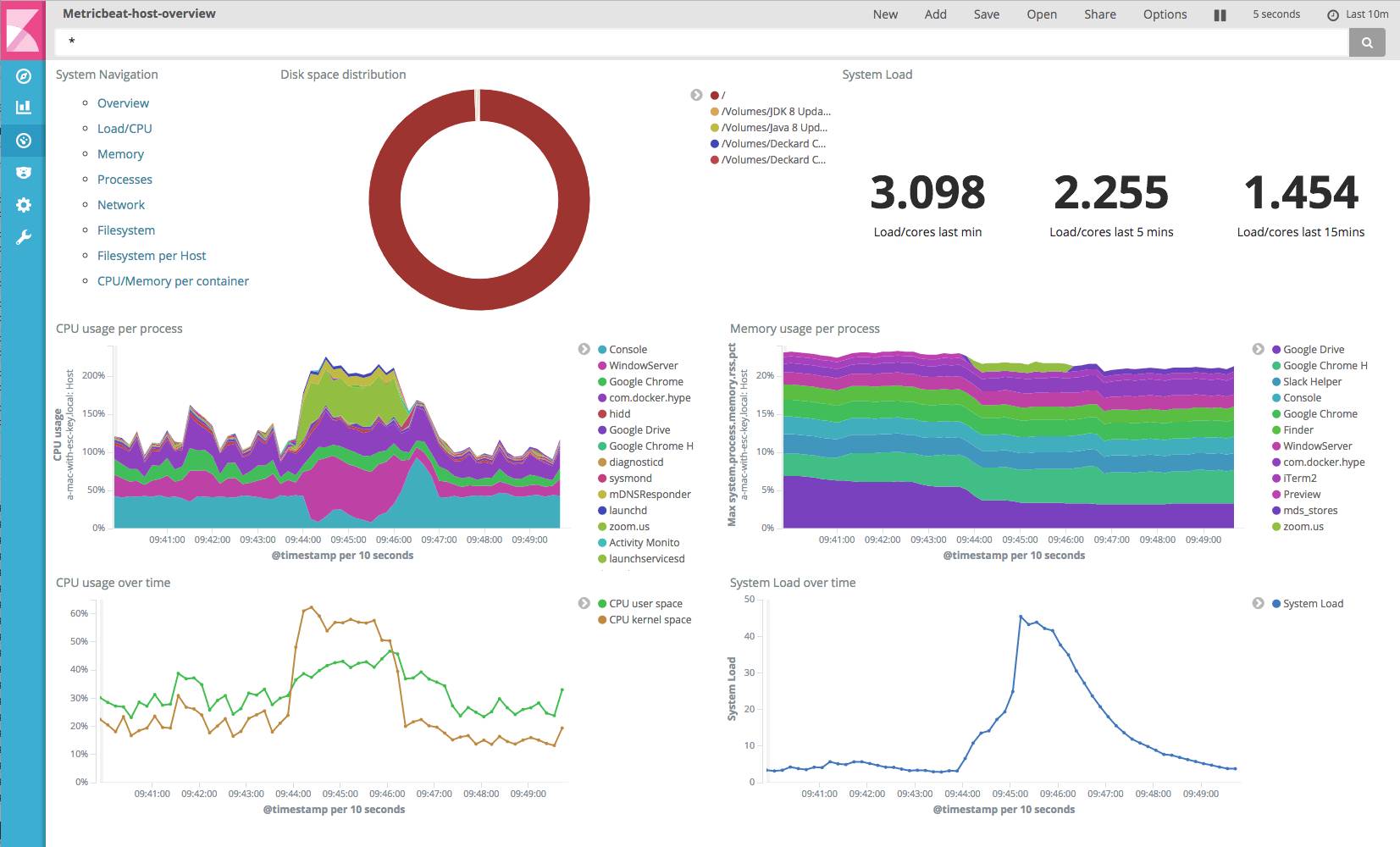1400x847 pixels.
Task: Open the Share menu
Action: (x=1099, y=14)
